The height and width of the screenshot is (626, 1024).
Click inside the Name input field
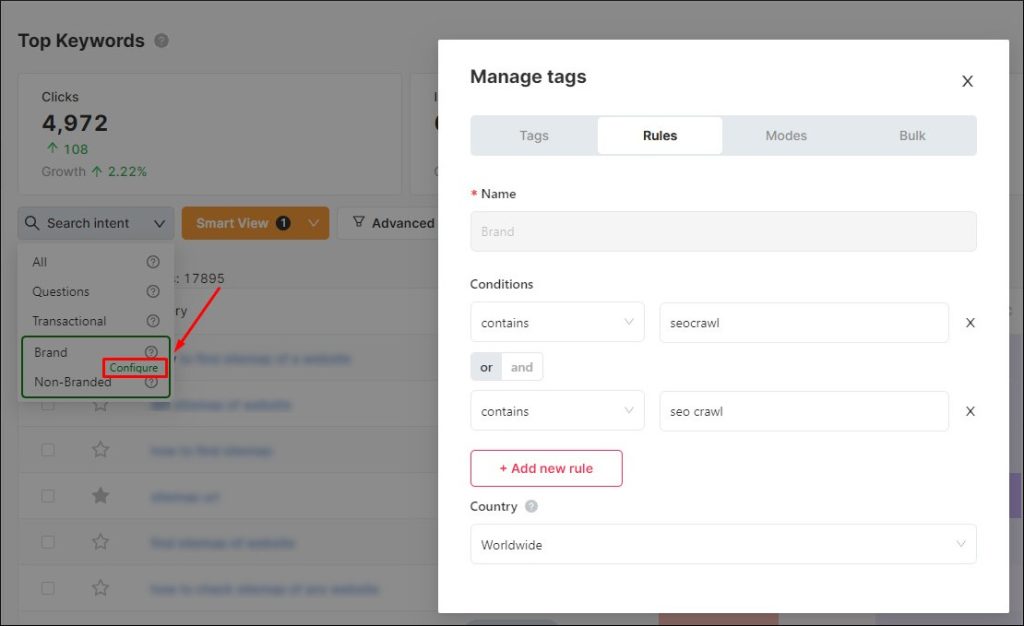[723, 231]
